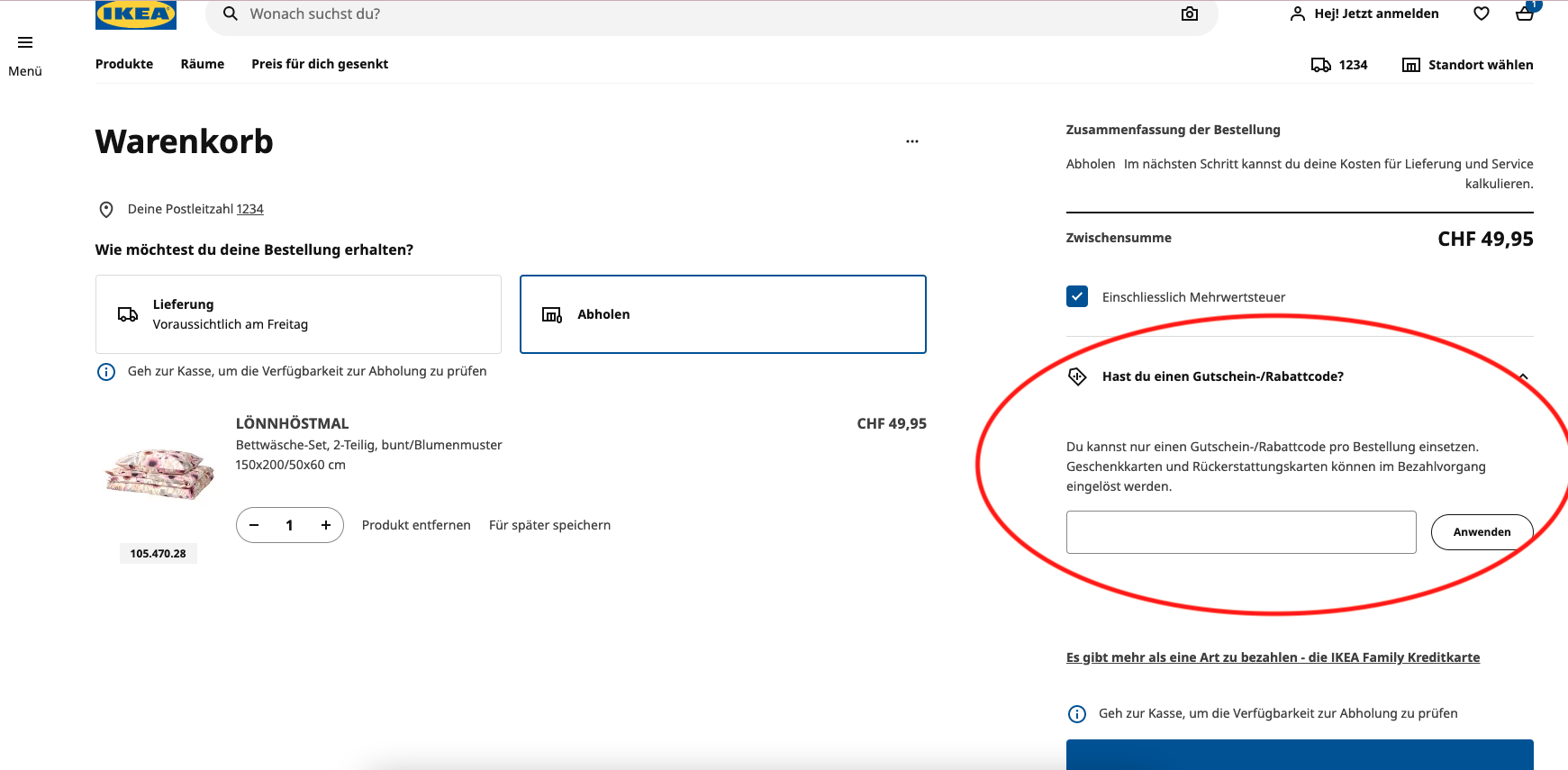The width and height of the screenshot is (1568, 770).
Task: Open the three-dot cart options
Action: pos(912,141)
